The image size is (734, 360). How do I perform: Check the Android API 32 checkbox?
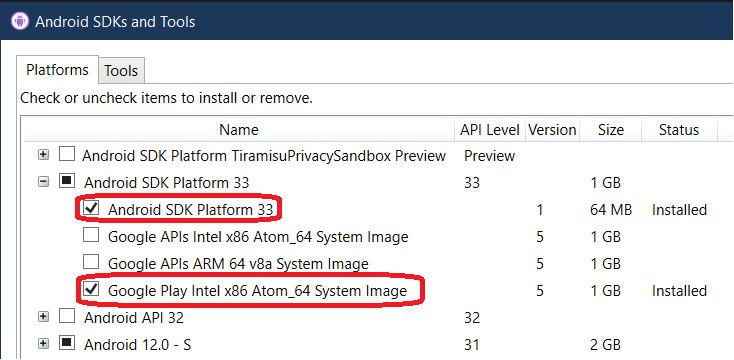tap(67, 316)
